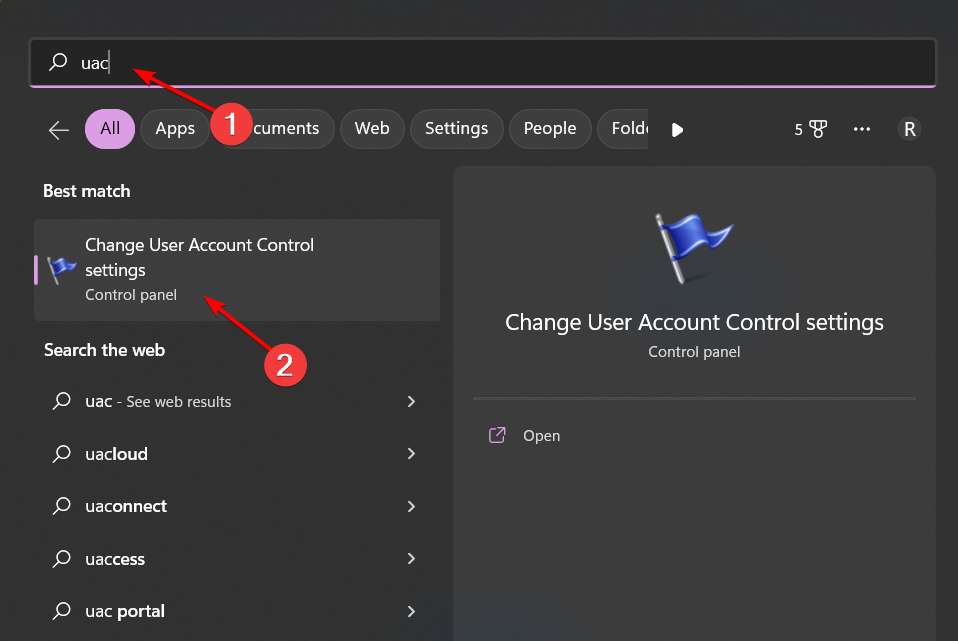The width and height of the screenshot is (958, 641).
Task: Select the Web filter tab
Action: coord(372,129)
